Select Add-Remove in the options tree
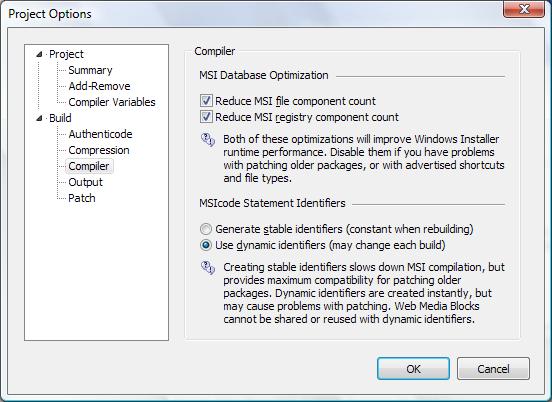552x402 pixels. coord(99,86)
